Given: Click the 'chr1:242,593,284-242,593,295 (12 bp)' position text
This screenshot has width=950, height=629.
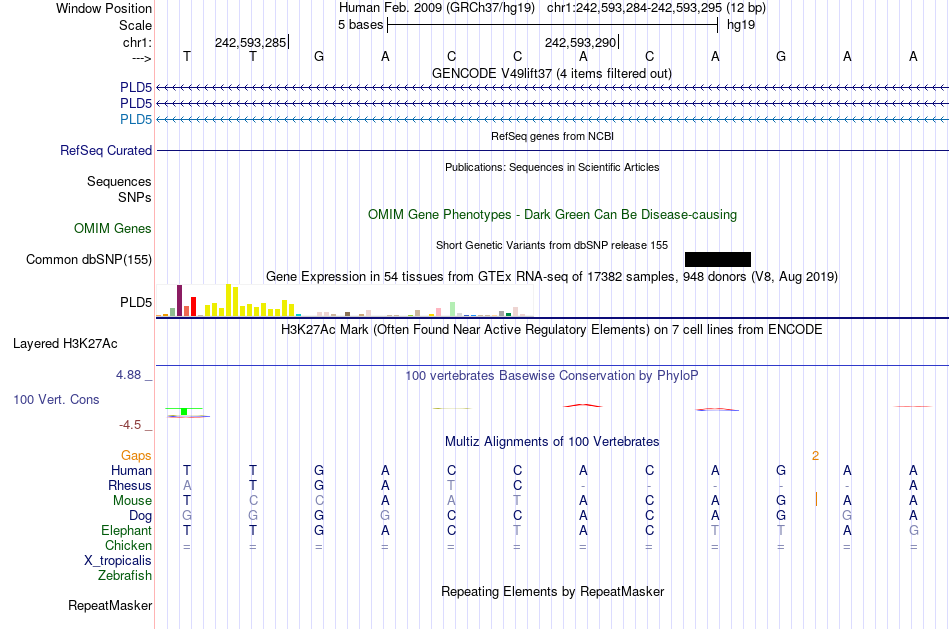Looking at the screenshot, I should point(656,8).
